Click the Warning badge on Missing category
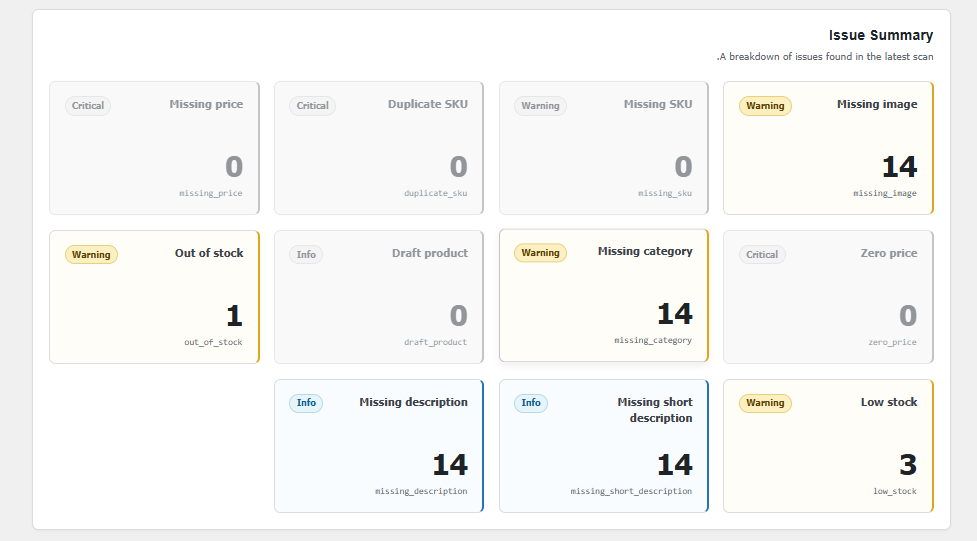 tap(540, 252)
